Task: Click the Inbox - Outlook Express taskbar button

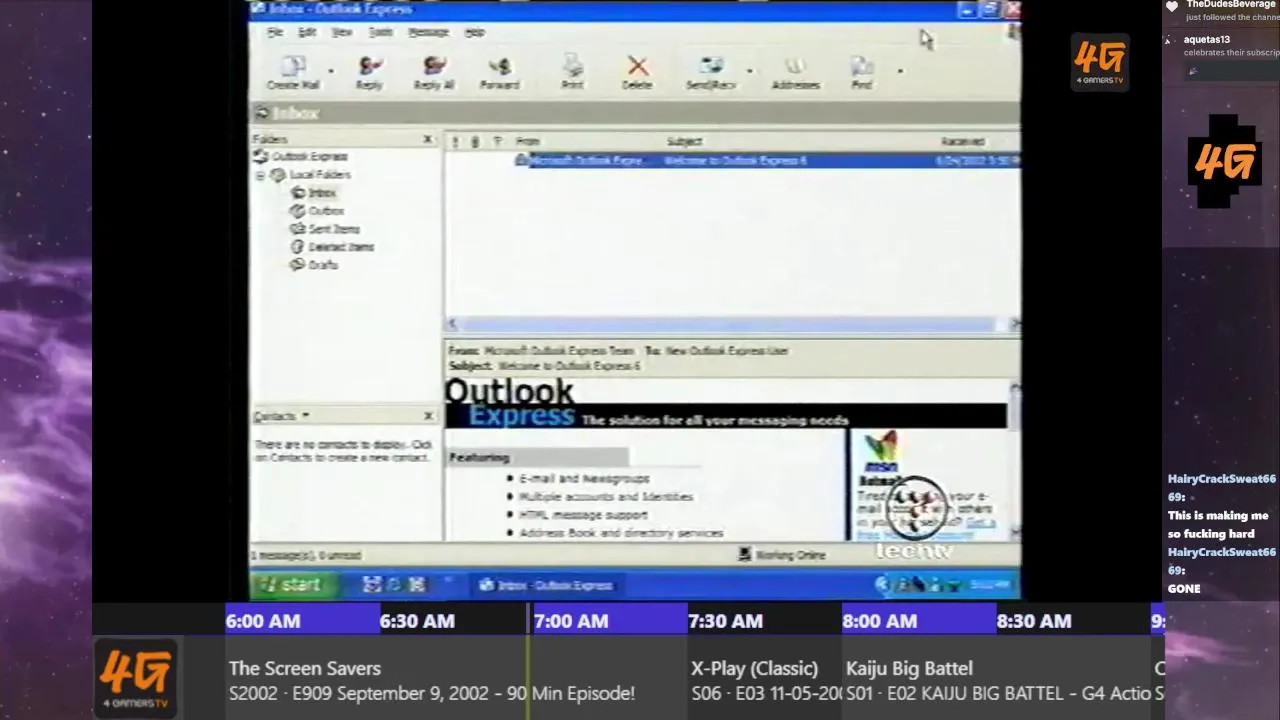Action: coord(546,585)
